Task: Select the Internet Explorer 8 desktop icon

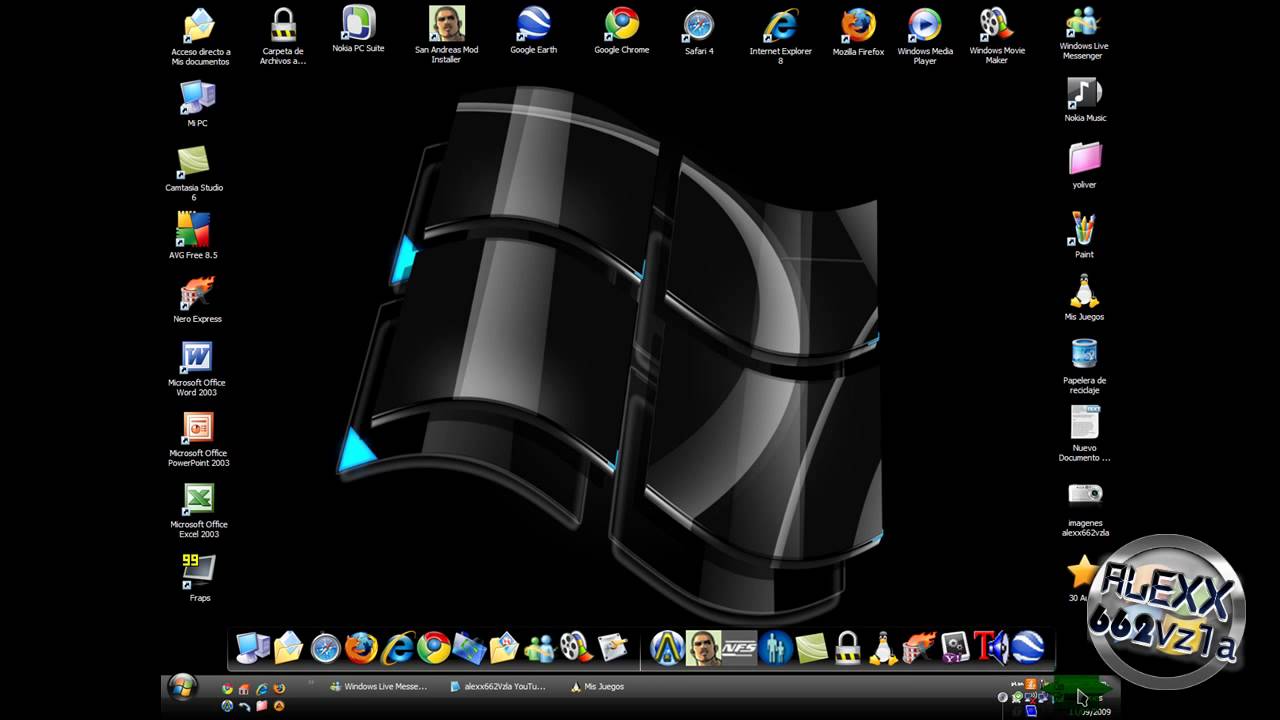Action: [x=781, y=35]
